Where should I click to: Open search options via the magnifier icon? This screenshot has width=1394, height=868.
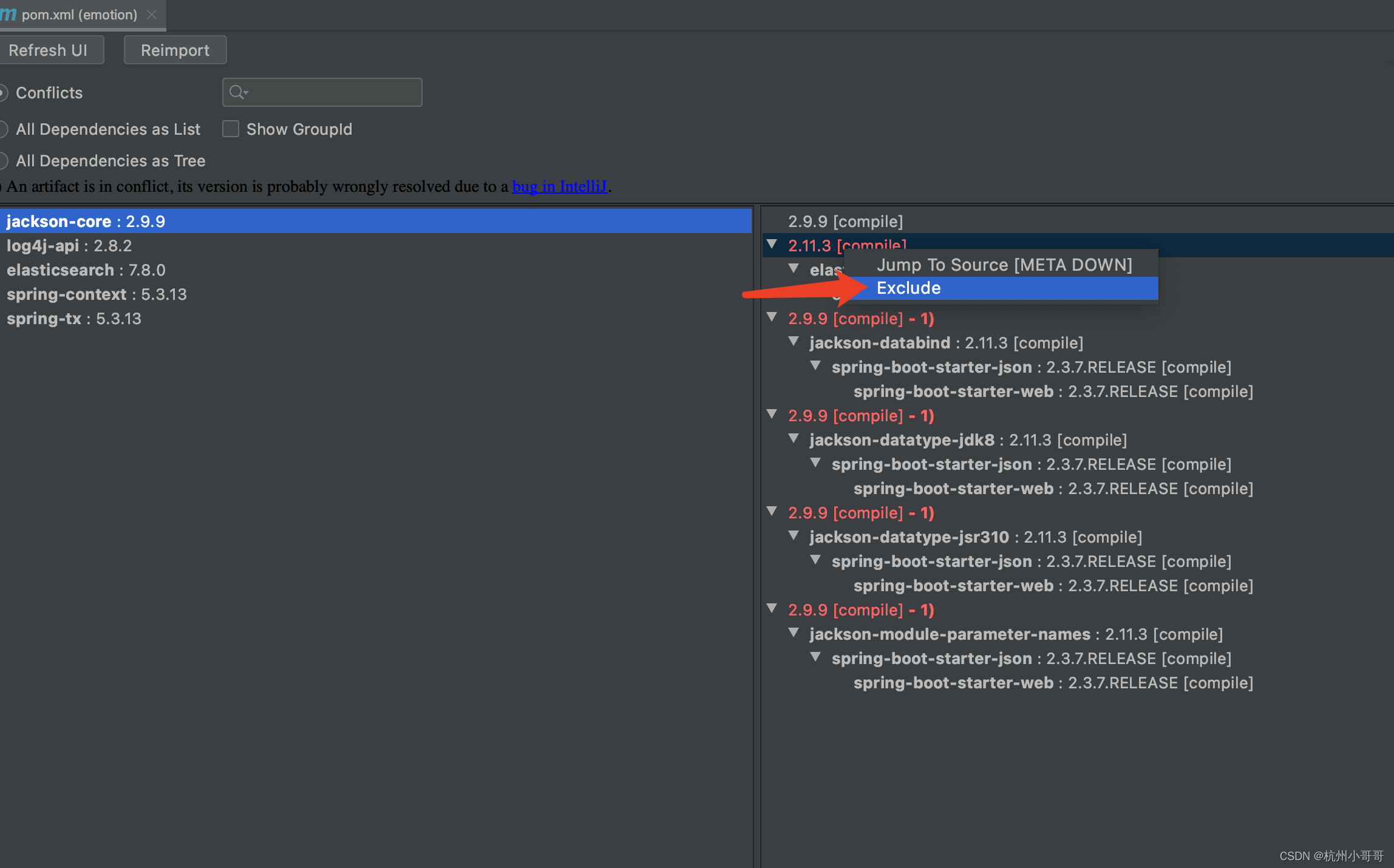(238, 92)
